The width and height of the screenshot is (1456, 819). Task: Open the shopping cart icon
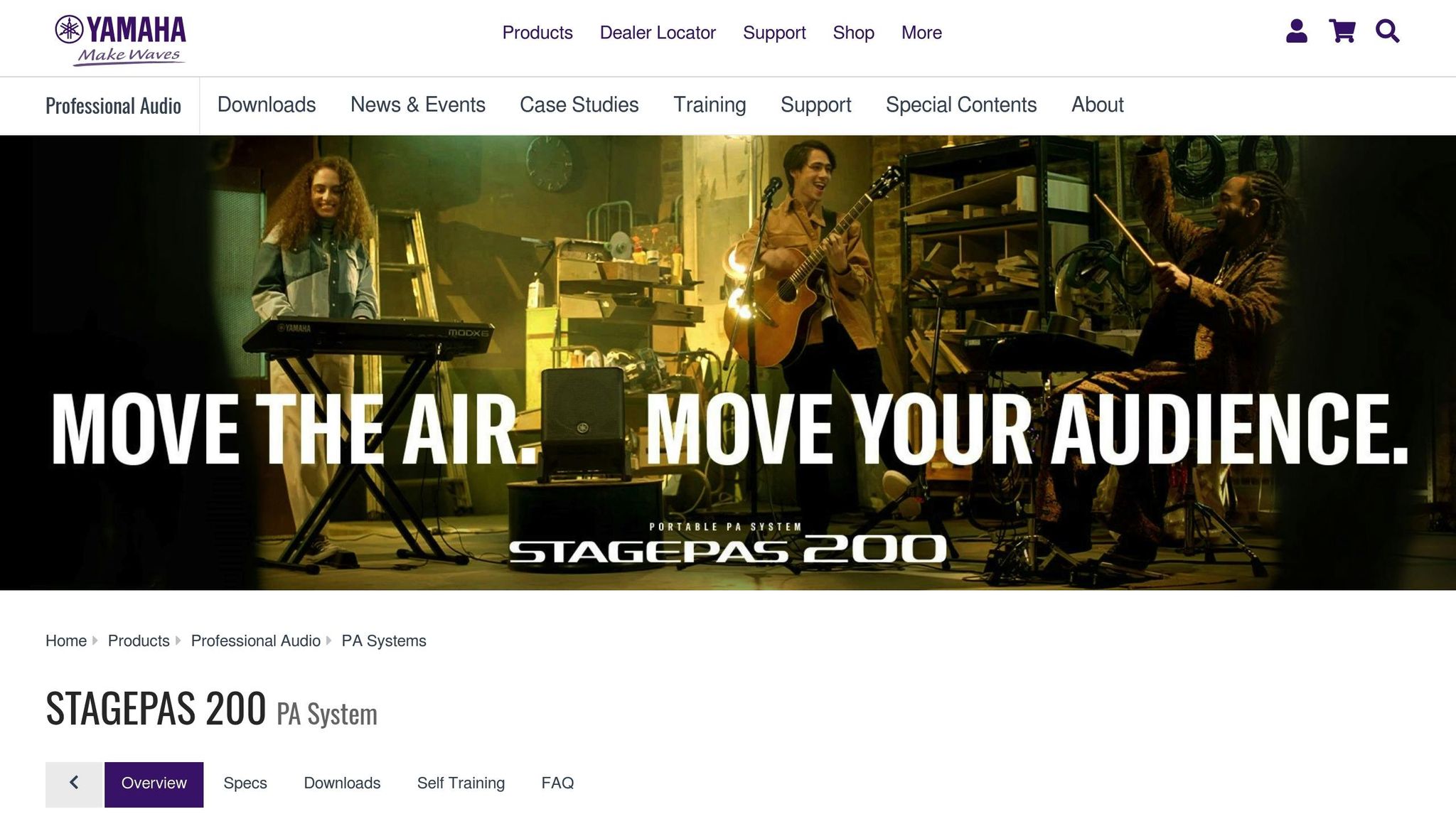pyautogui.click(x=1342, y=31)
